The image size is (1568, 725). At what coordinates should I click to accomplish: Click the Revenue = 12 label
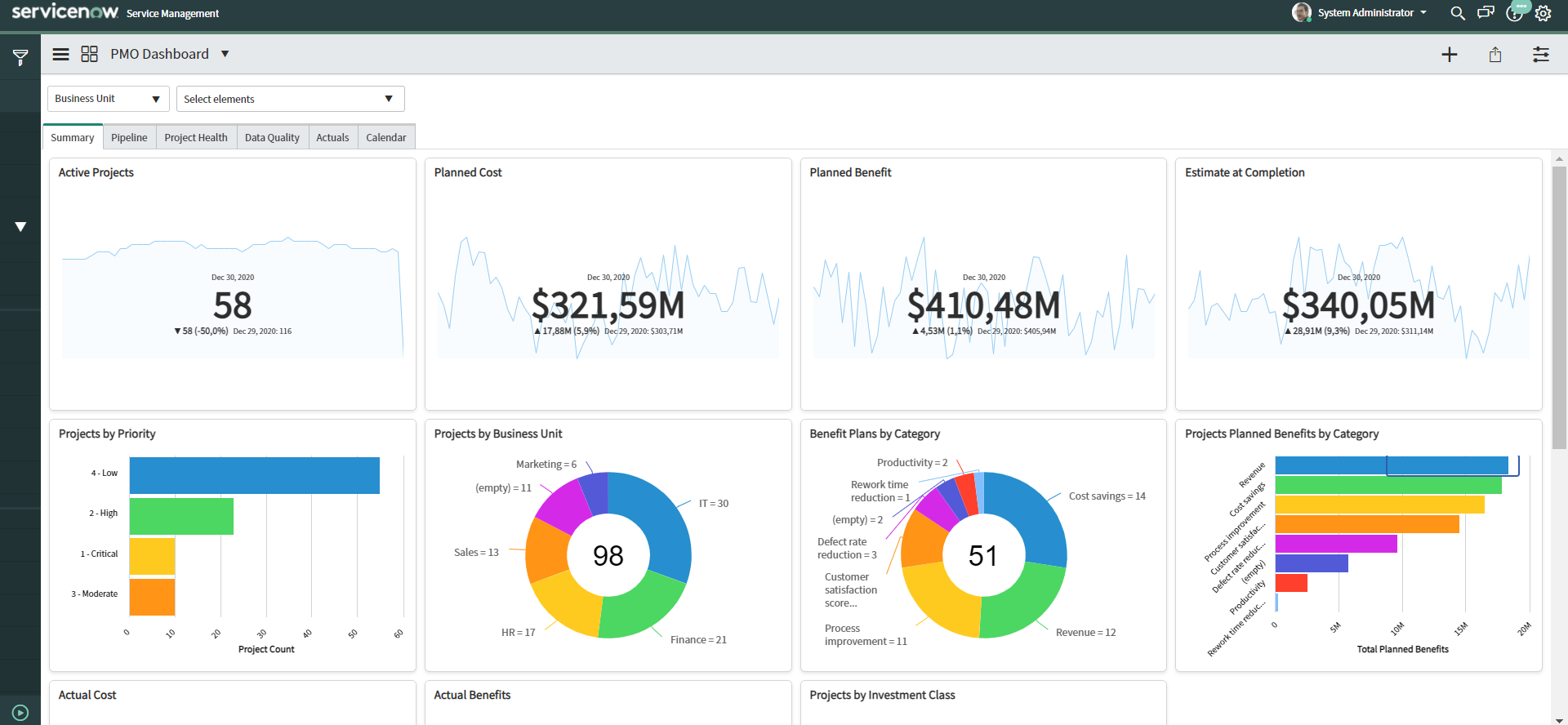(1085, 633)
